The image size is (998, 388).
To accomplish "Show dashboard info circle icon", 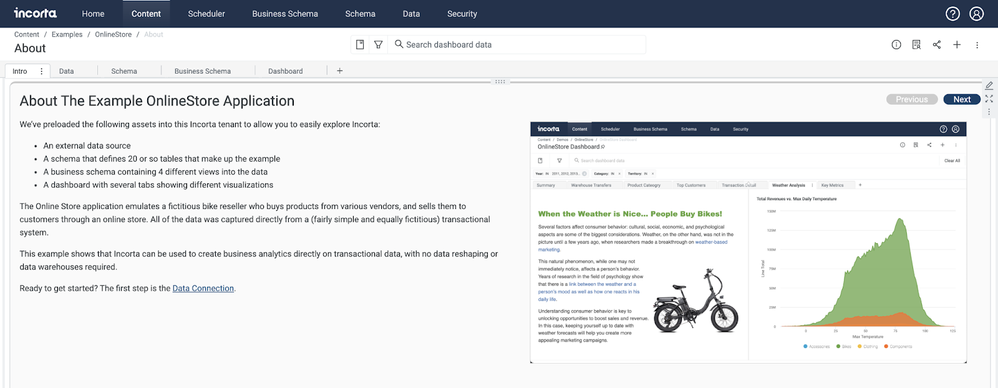I will [x=896, y=45].
